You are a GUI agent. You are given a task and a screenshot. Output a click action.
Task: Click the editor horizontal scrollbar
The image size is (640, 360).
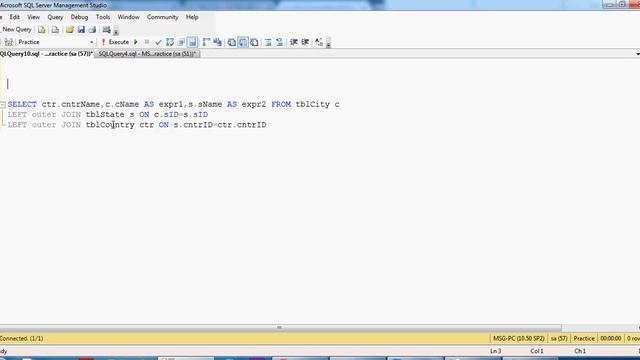click(280, 328)
